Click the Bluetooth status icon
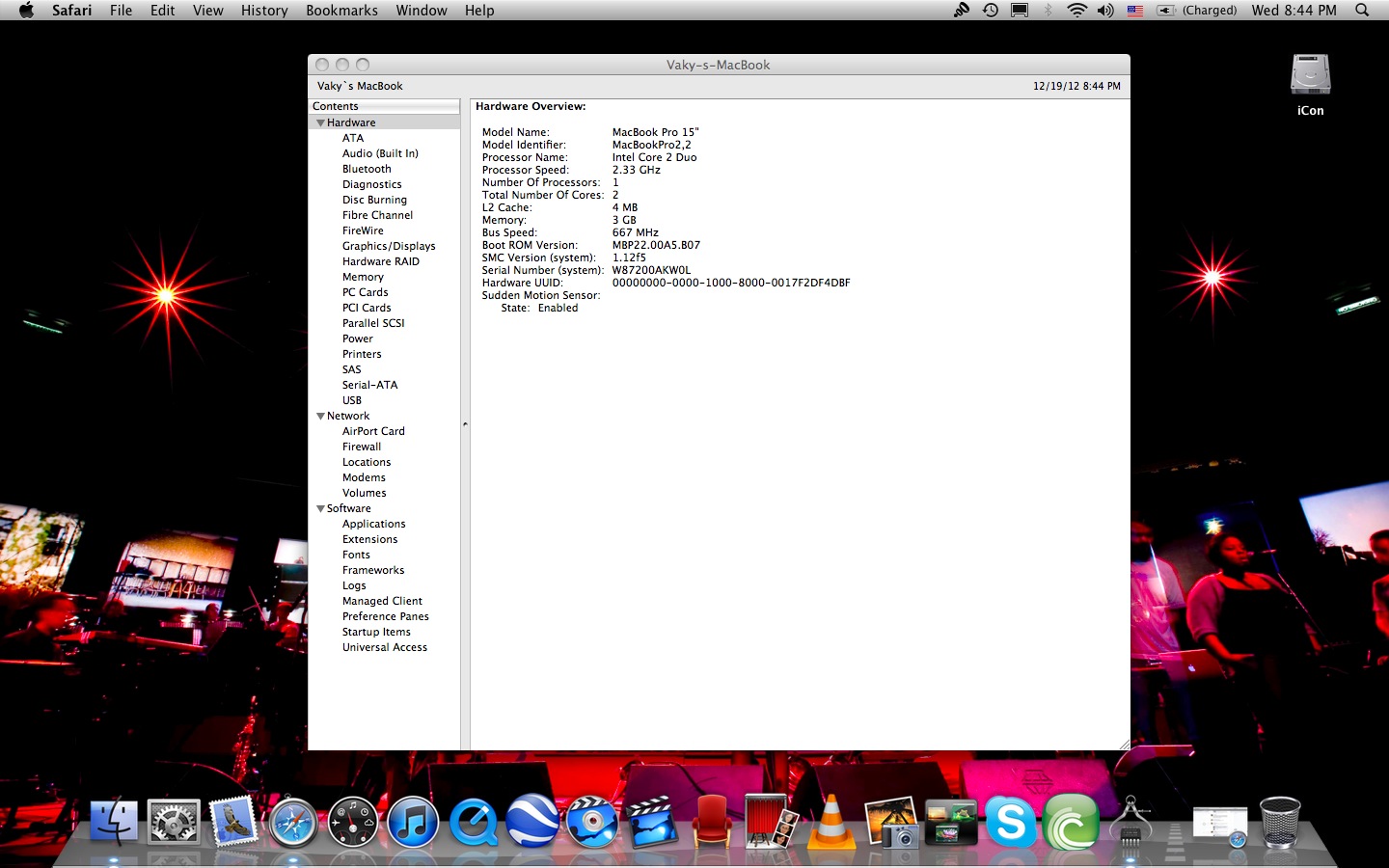The image size is (1389, 868). click(1049, 11)
